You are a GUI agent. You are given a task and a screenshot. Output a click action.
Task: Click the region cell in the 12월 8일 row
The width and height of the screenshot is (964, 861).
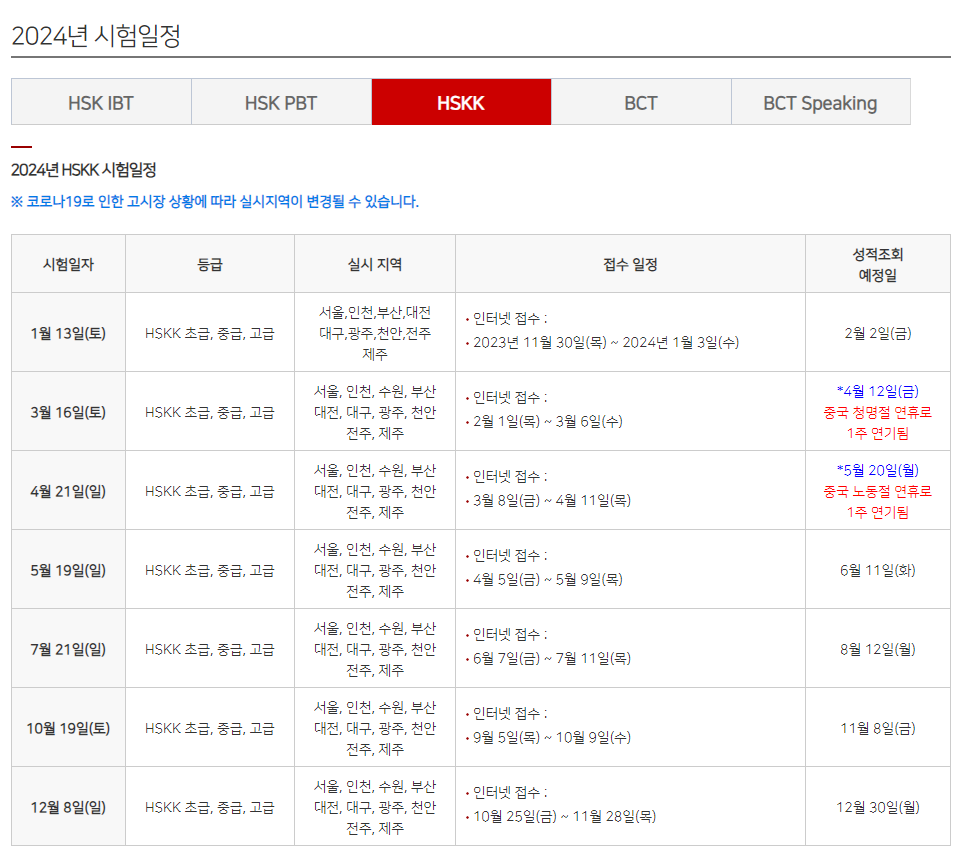tap(374, 807)
